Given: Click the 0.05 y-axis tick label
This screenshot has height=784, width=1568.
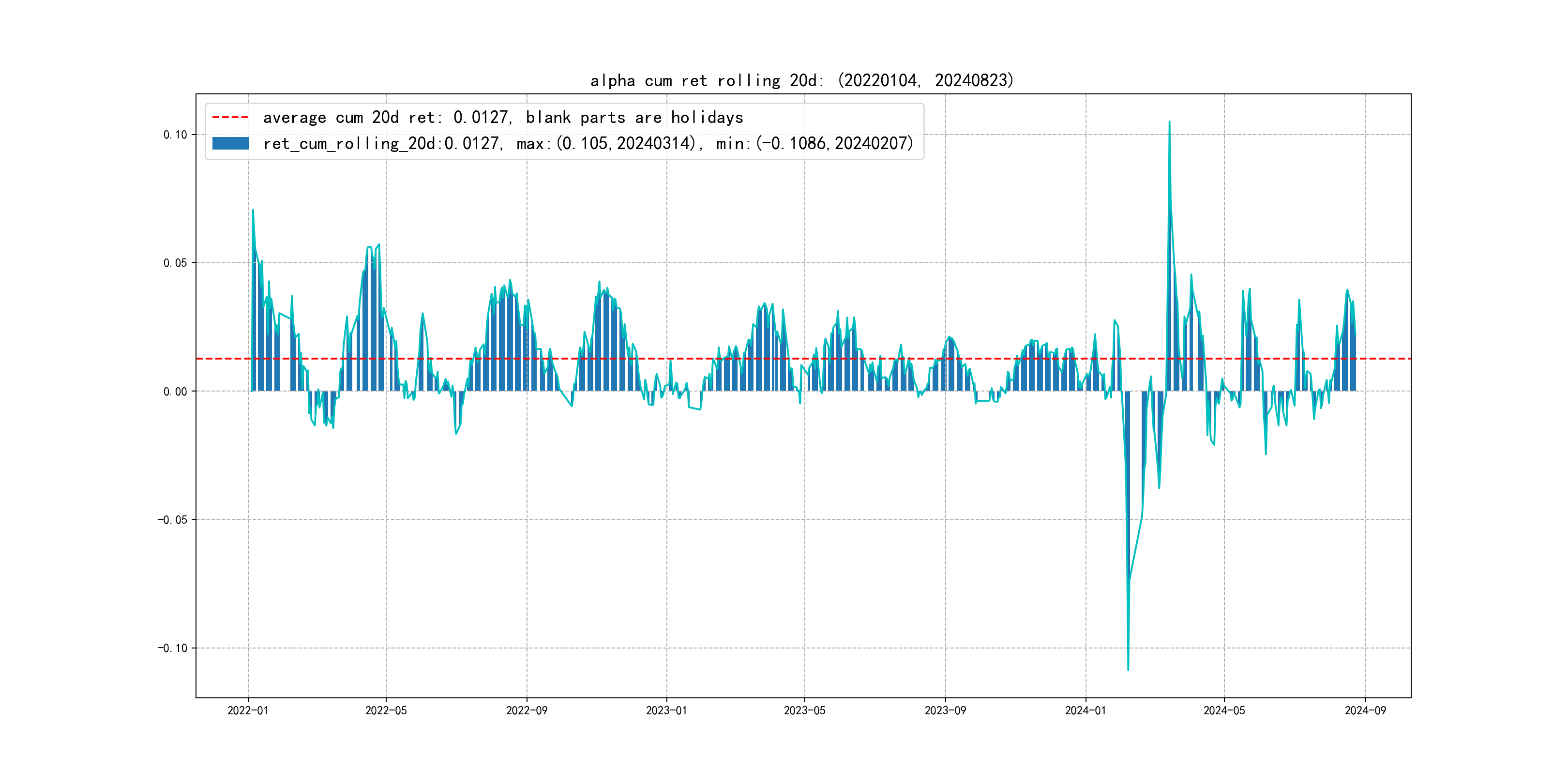Looking at the screenshot, I should coord(175,263).
